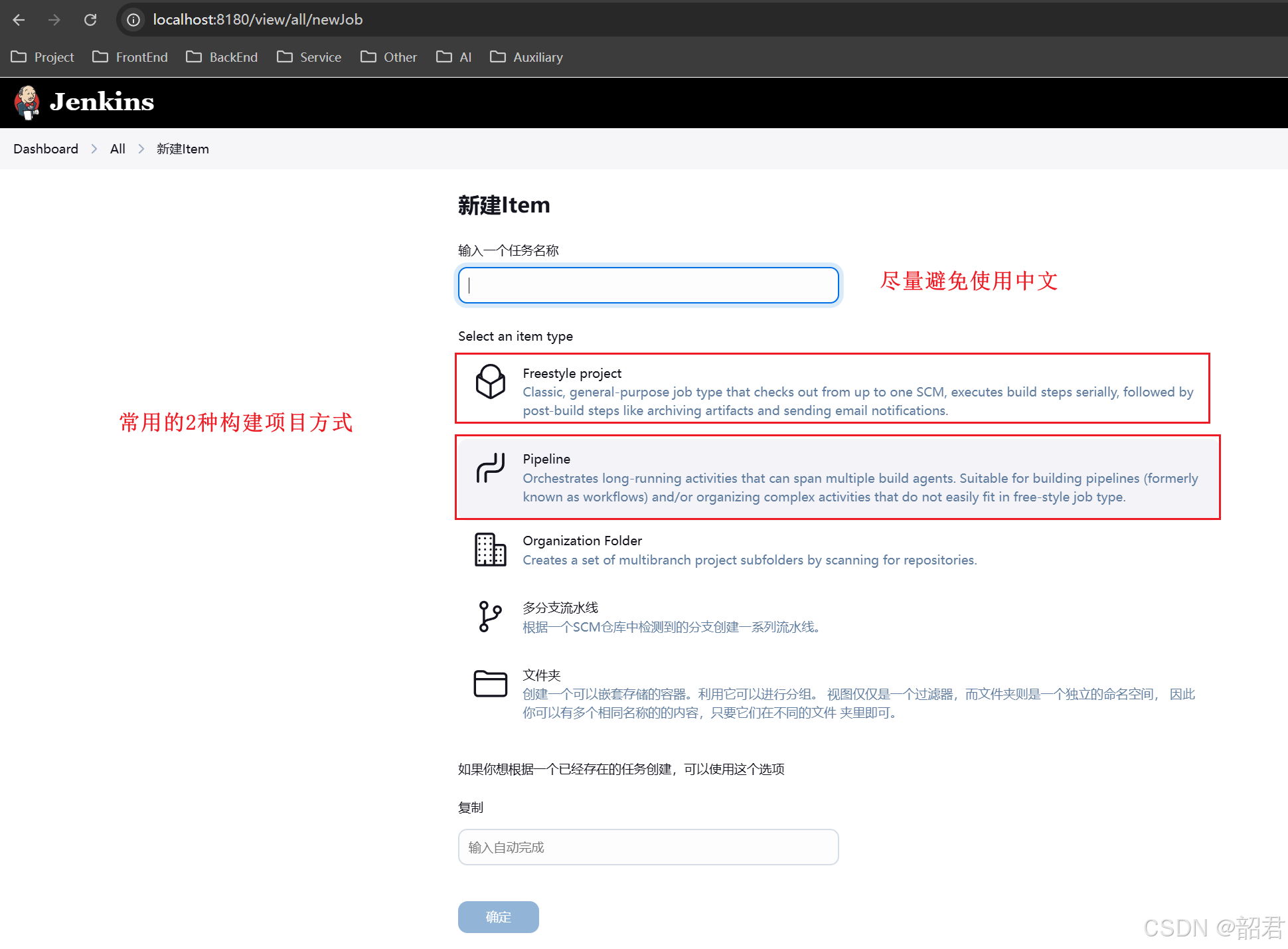Open the BackEnd bookmark folder

[x=222, y=57]
